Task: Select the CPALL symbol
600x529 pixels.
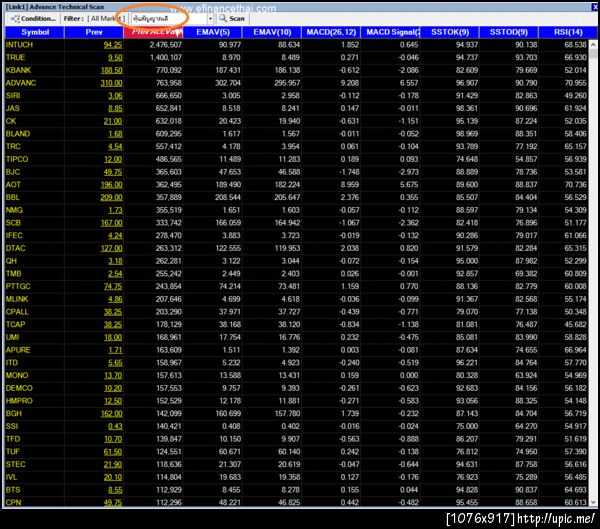Action: [17, 312]
